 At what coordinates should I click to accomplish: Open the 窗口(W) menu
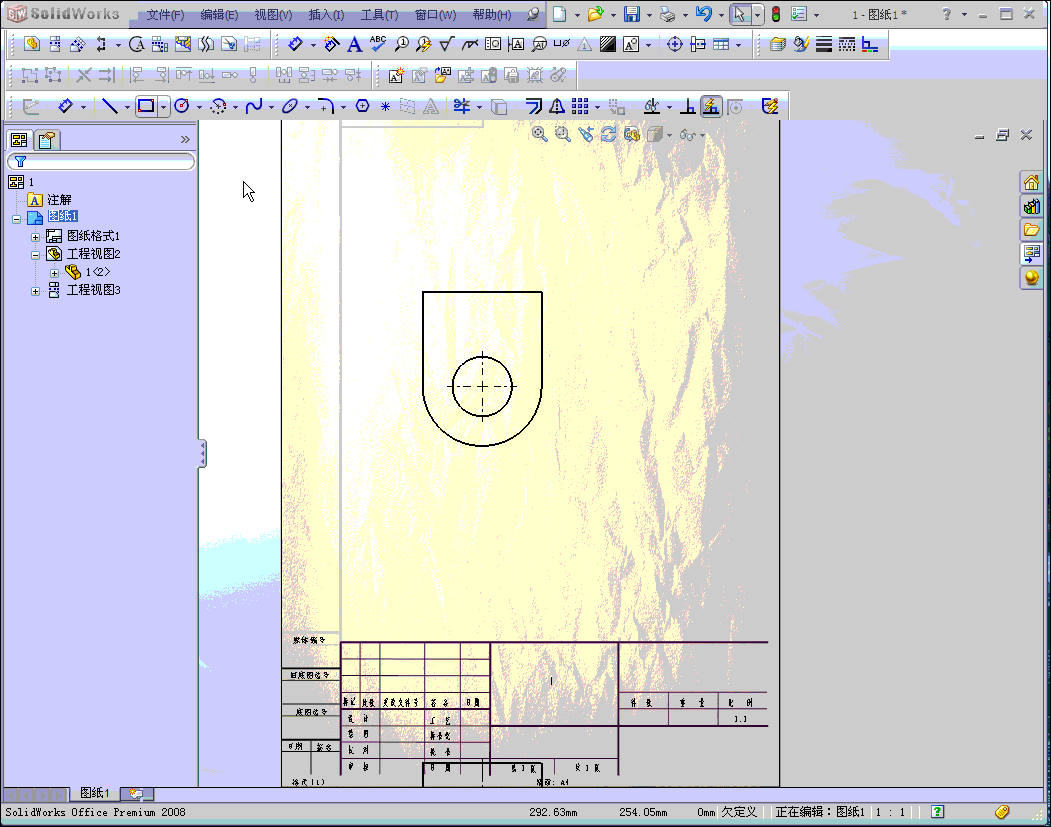click(435, 15)
